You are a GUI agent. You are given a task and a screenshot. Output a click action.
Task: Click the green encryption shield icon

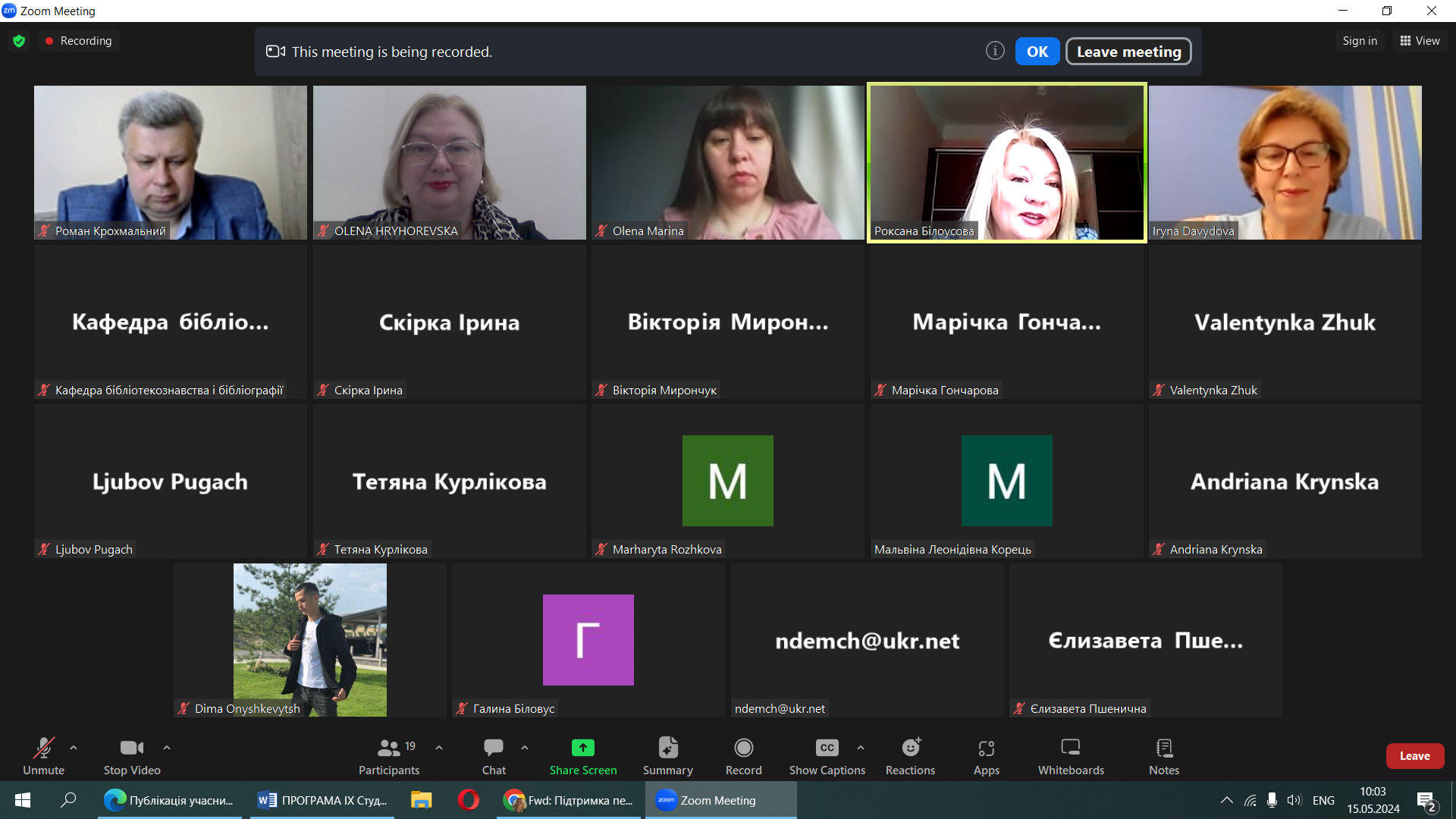[x=19, y=41]
